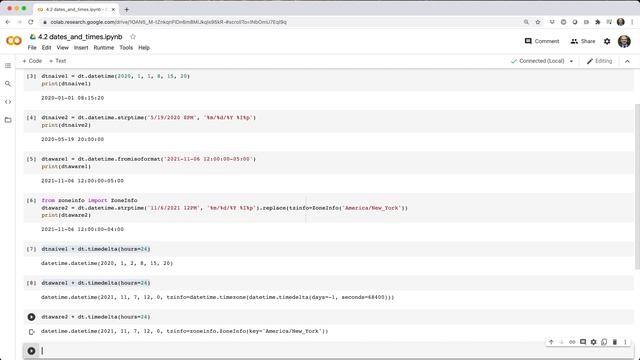The height and width of the screenshot is (360, 640).
Task: Open the Editing mode dropdown
Action: tap(599, 61)
